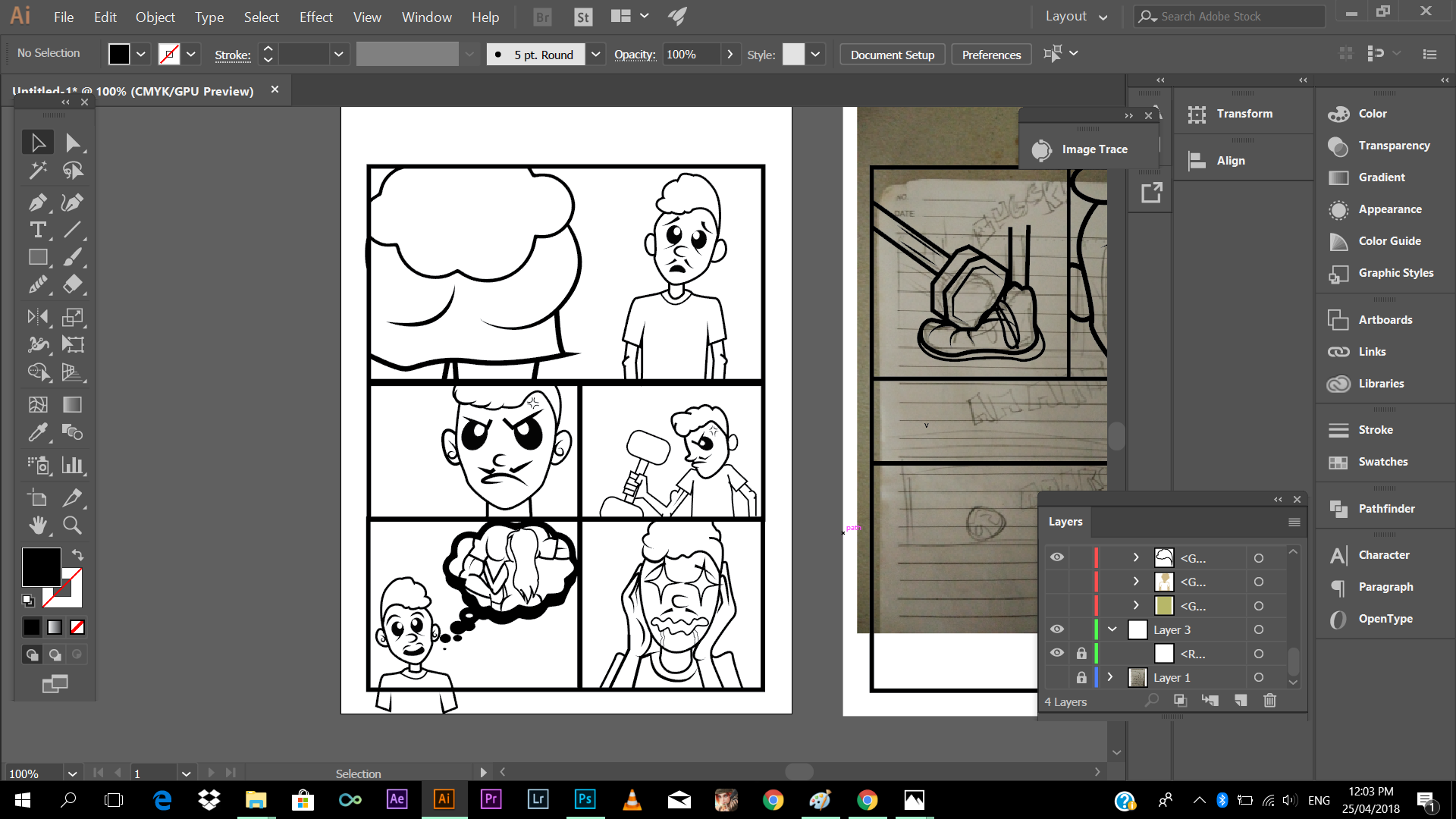Expand first <G...> group sublayer

point(1136,557)
